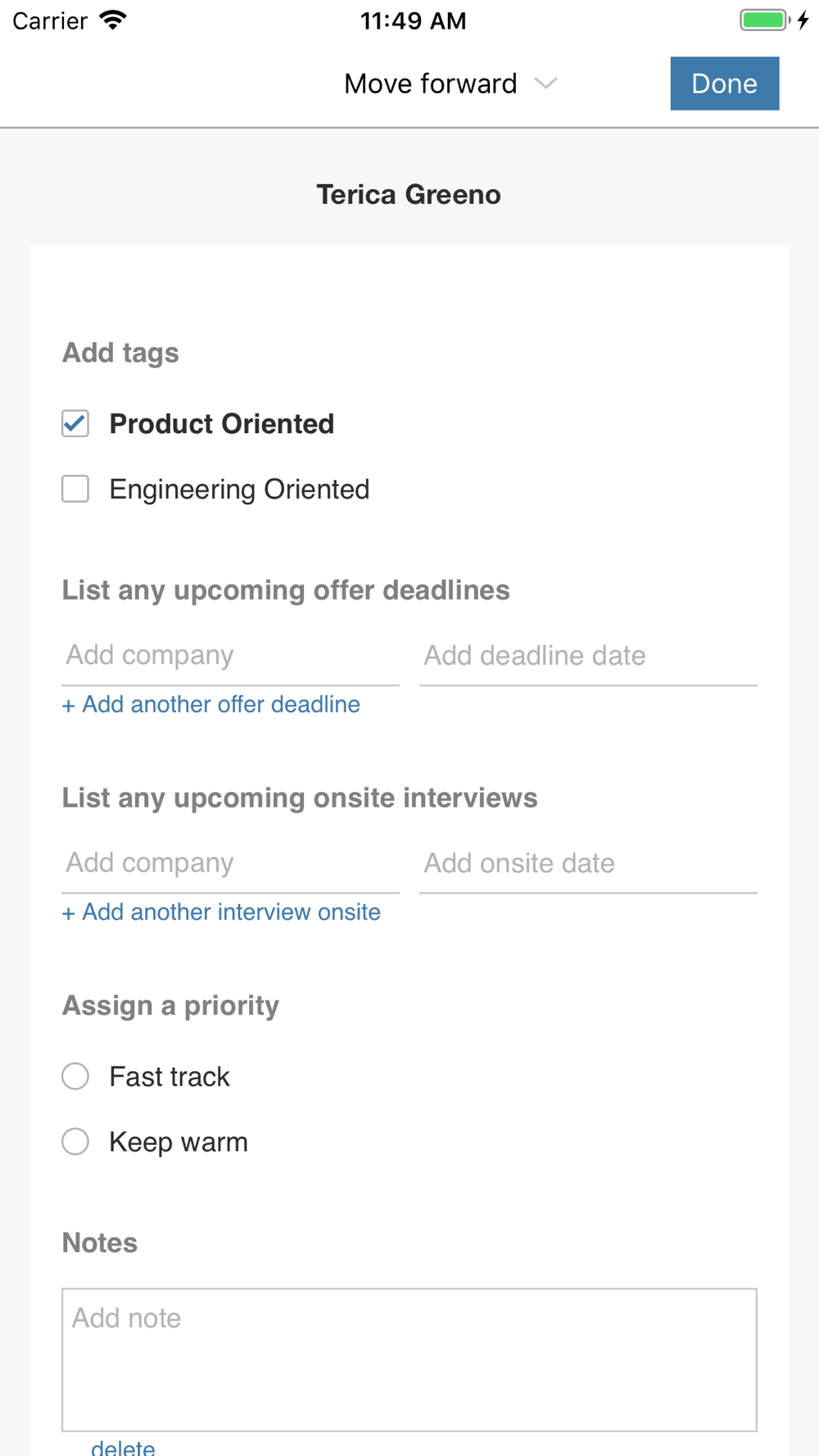Tap the Engineering Oriented label text
The height and width of the screenshot is (1456, 819).
tap(239, 490)
